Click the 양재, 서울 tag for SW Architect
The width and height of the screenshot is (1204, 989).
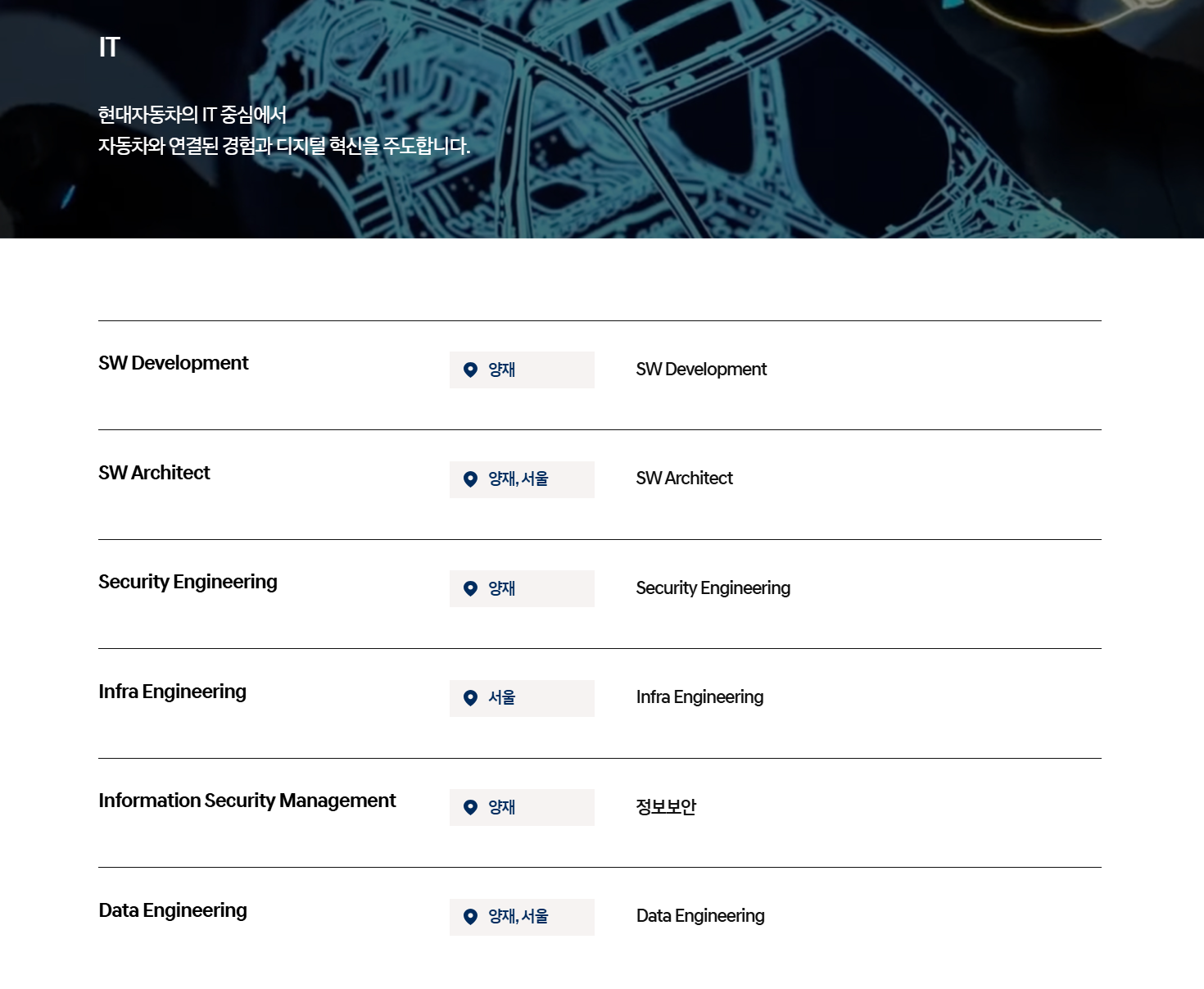coord(518,479)
